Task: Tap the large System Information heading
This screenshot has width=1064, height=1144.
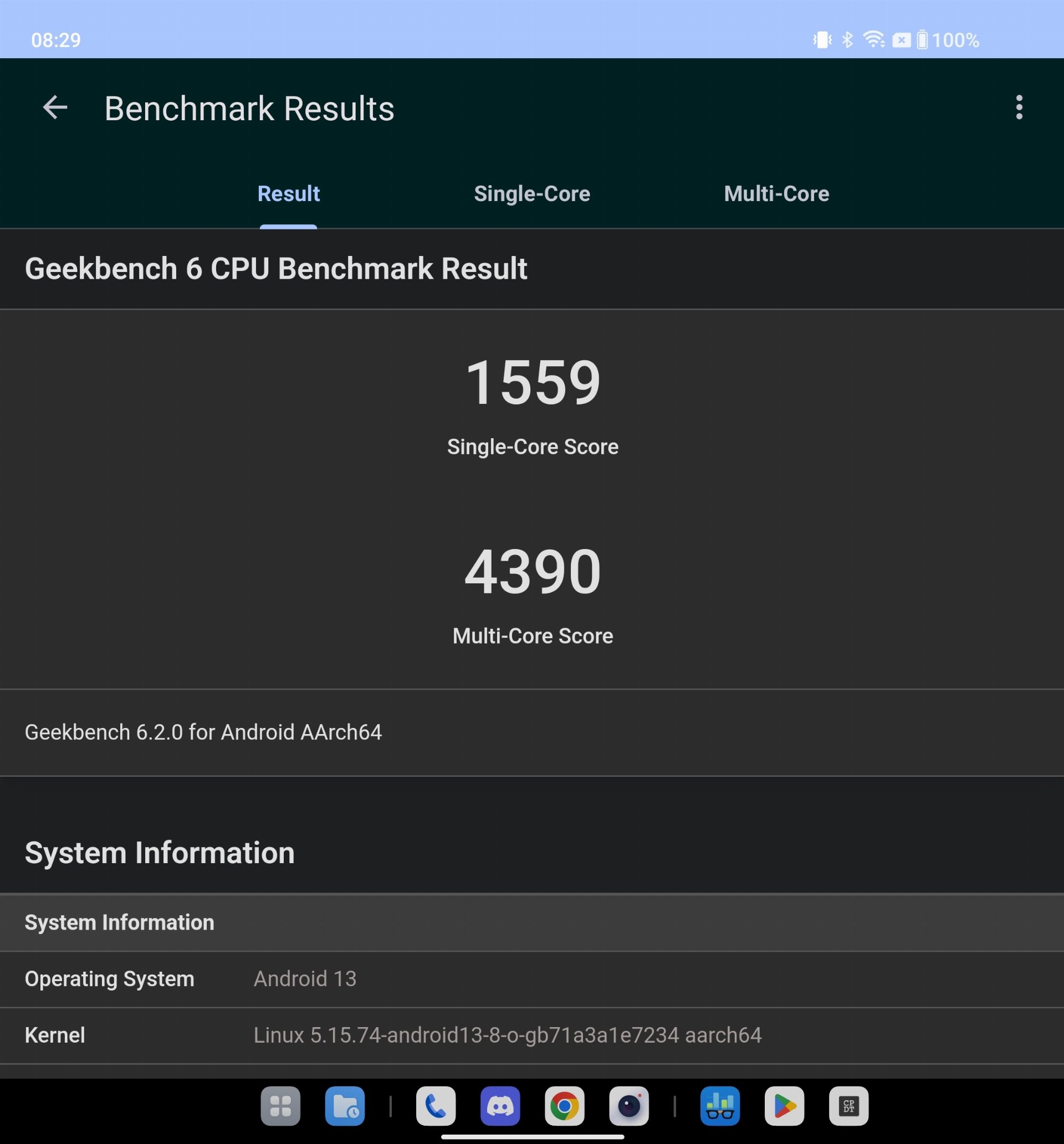Action: [x=160, y=853]
